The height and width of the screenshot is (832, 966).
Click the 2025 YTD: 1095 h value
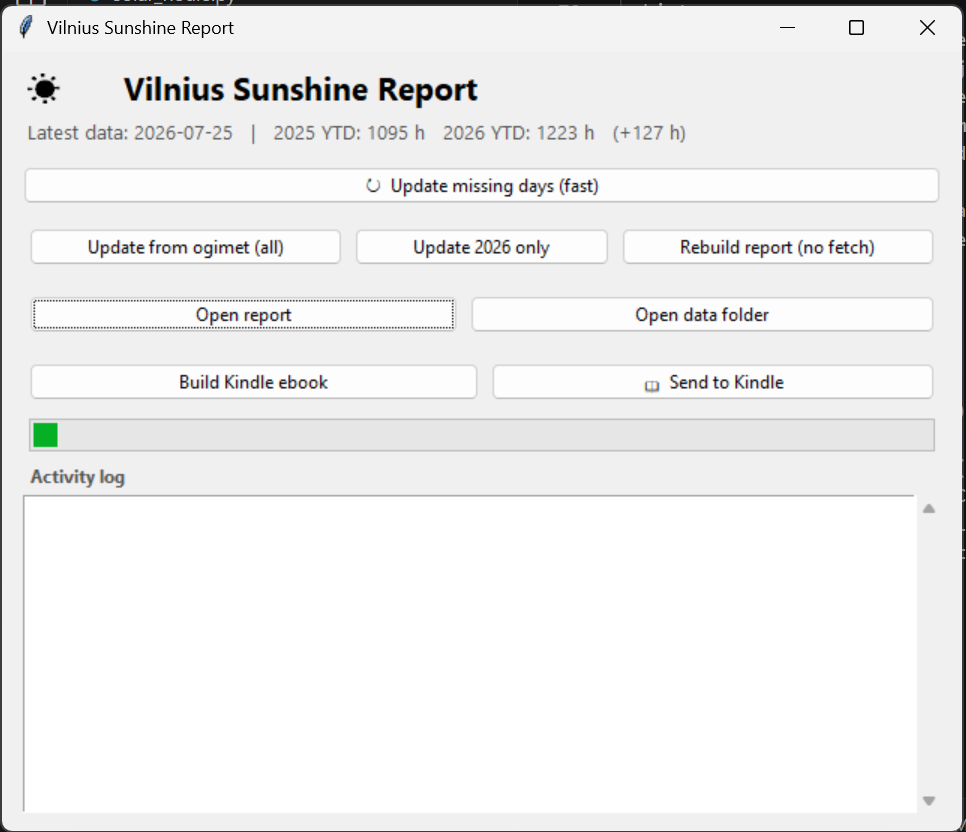coord(349,133)
